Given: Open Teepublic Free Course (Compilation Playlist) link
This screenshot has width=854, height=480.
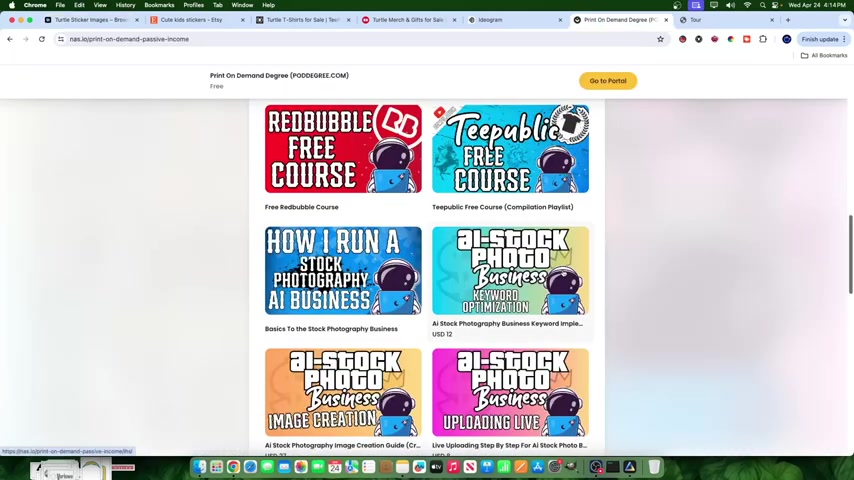Looking at the screenshot, I should (x=503, y=207).
